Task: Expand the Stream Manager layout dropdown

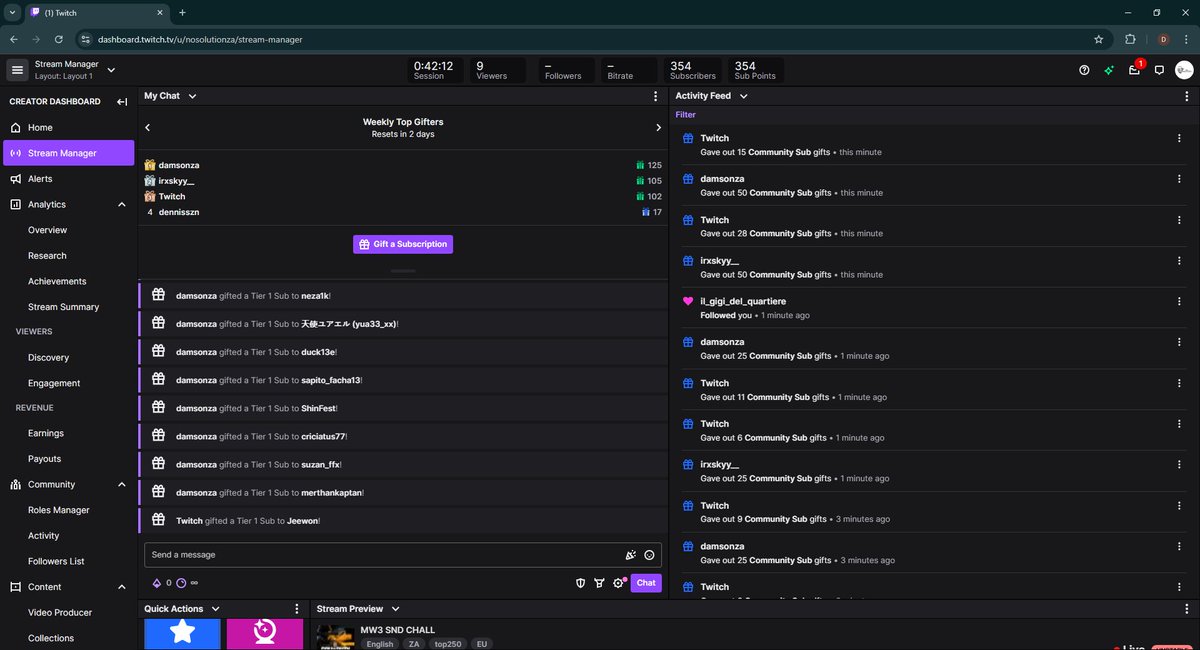Action: [x=111, y=70]
